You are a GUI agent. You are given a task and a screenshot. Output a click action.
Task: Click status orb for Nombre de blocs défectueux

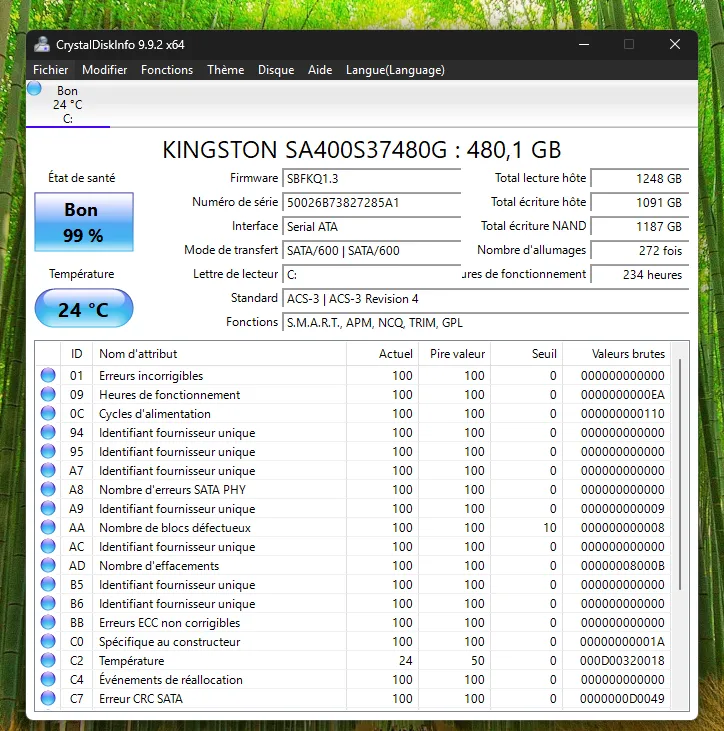[x=48, y=527]
